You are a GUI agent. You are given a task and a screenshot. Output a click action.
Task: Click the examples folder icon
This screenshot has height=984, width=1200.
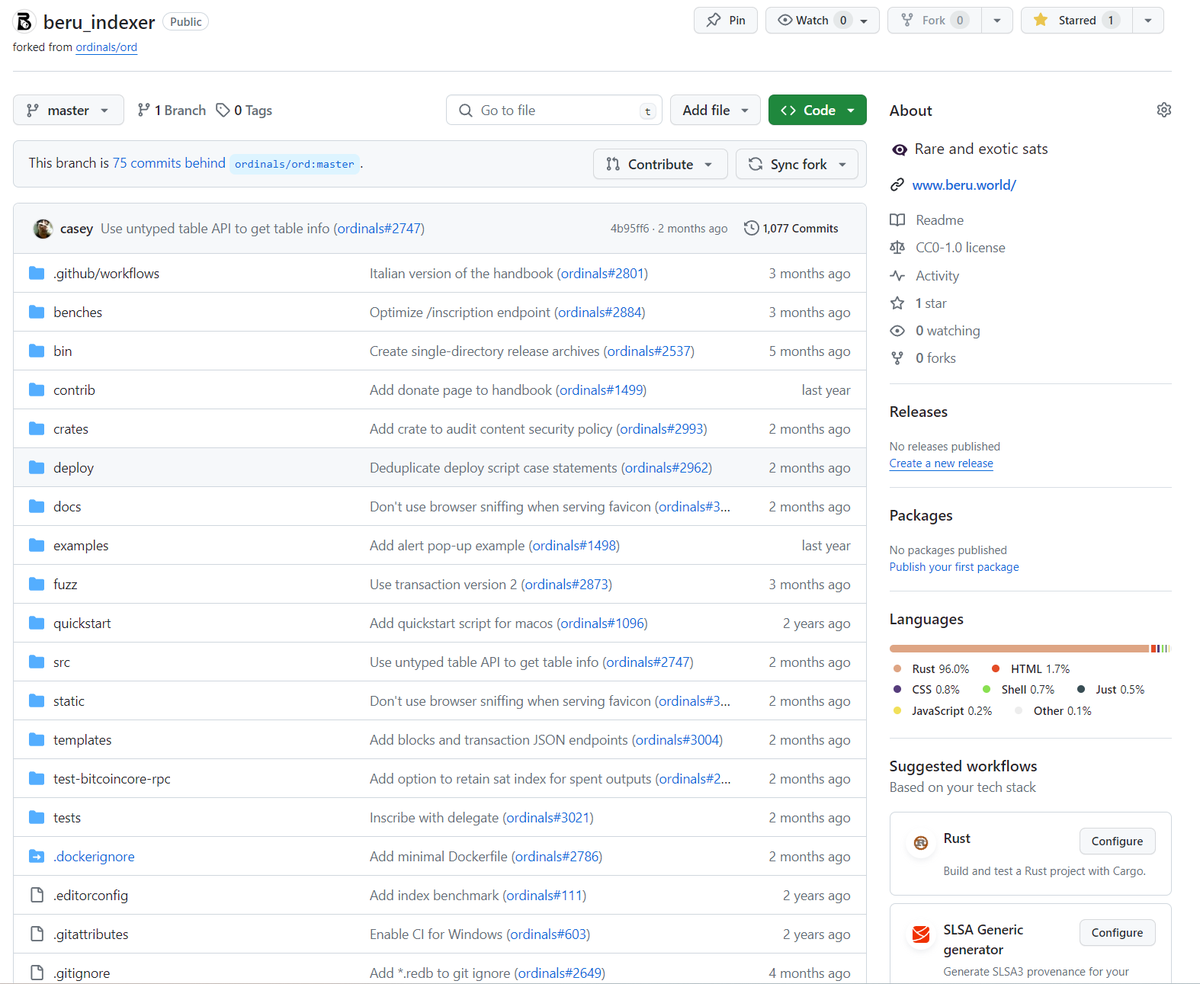point(37,546)
